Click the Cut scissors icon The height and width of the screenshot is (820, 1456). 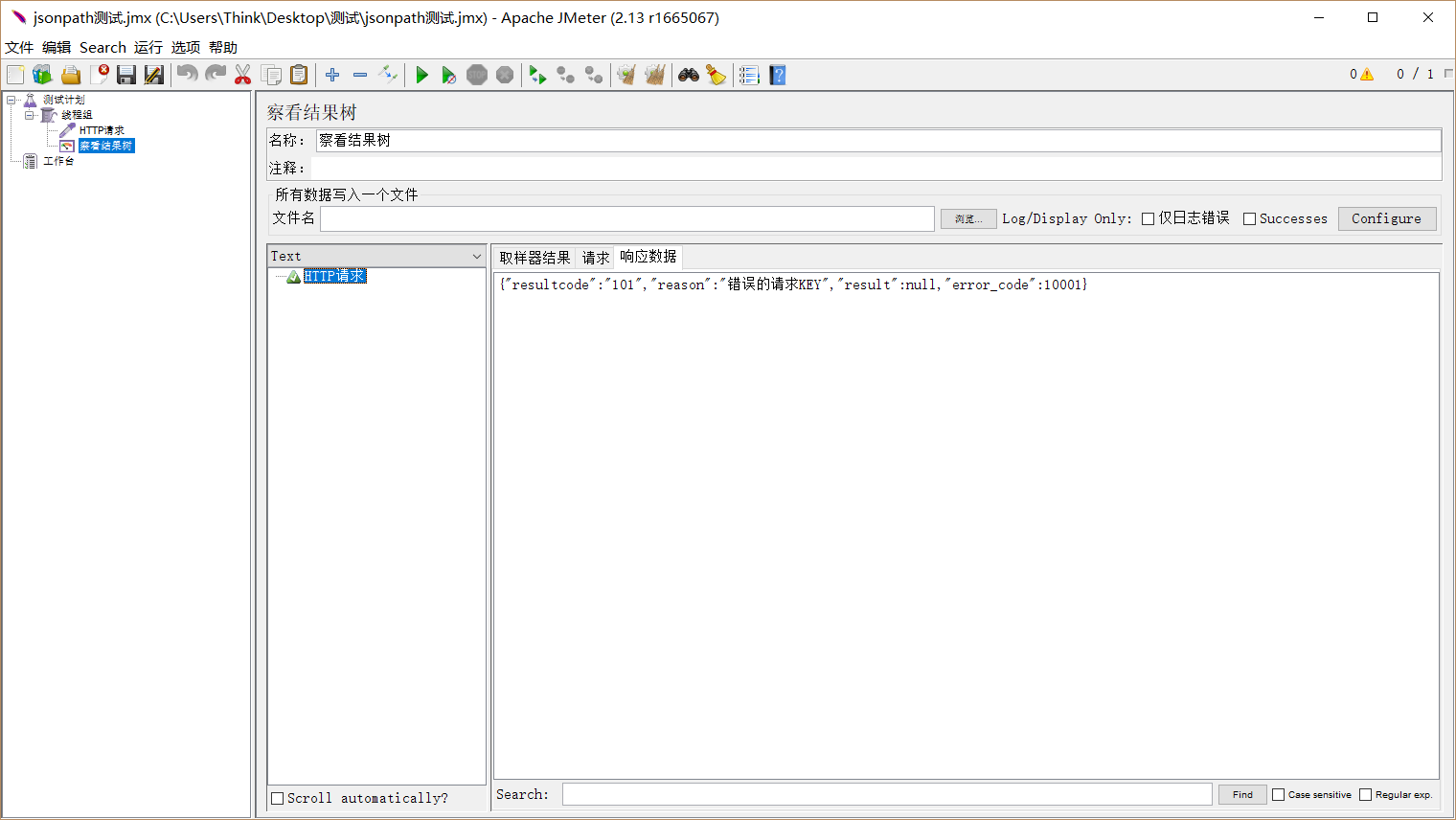click(243, 75)
